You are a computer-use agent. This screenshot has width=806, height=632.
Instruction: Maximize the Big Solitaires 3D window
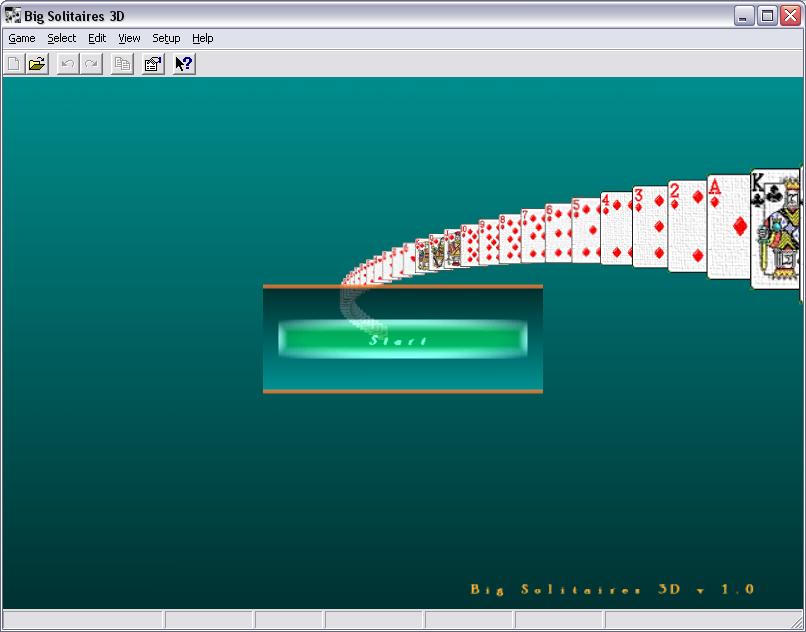point(767,16)
